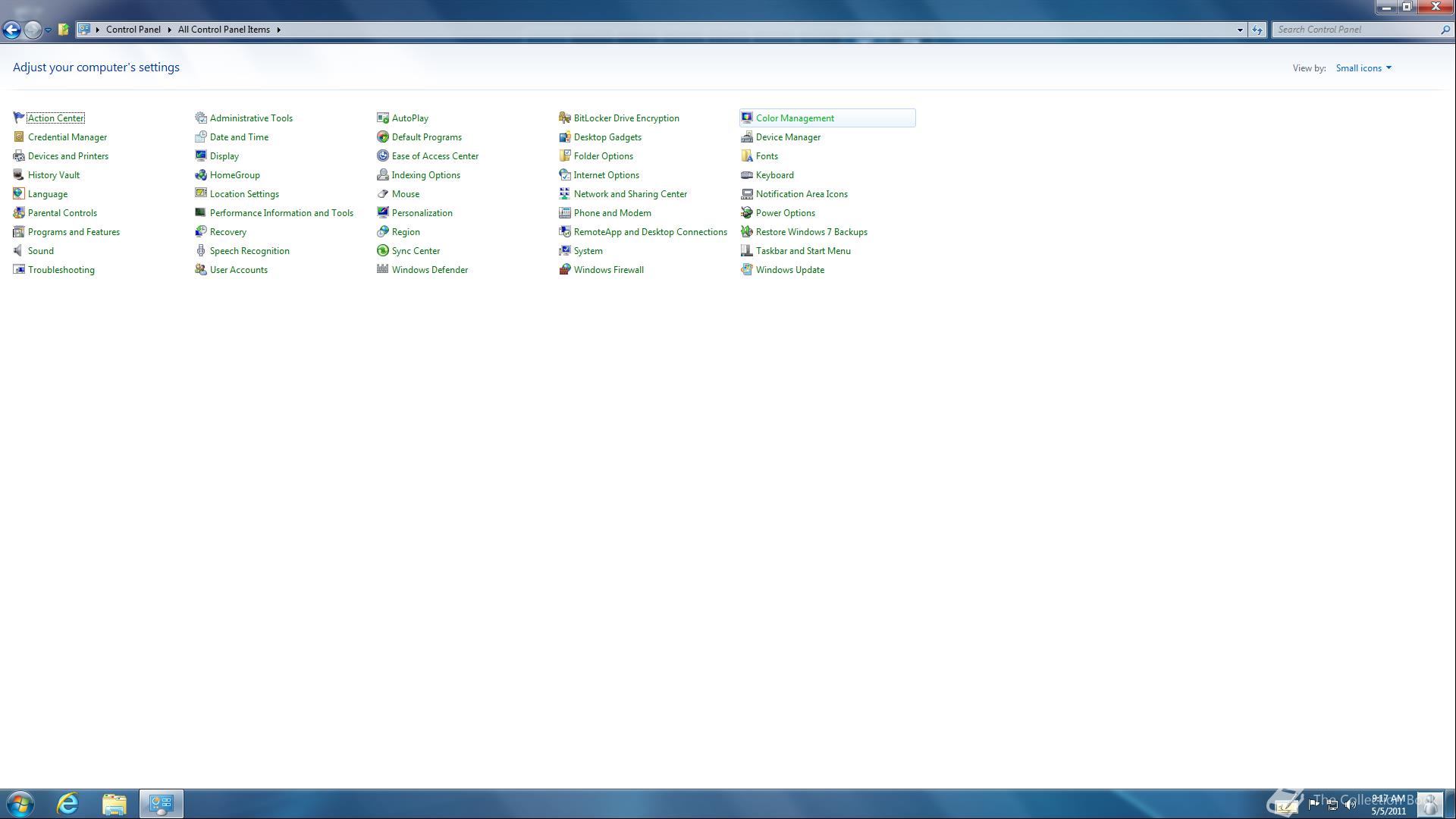
Task: Open the Device Manager link
Action: (788, 137)
